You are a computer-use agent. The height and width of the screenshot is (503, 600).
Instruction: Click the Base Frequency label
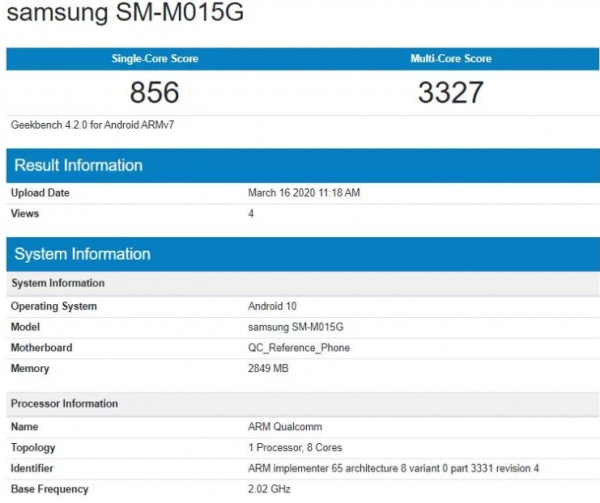pos(49,489)
